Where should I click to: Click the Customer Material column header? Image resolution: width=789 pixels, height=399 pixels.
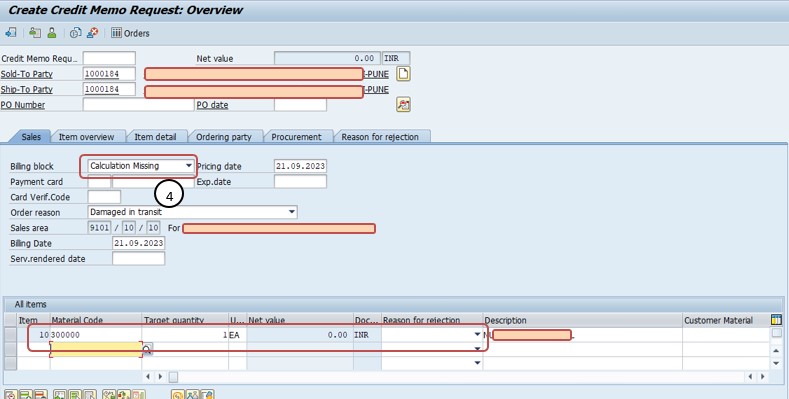coord(726,320)
